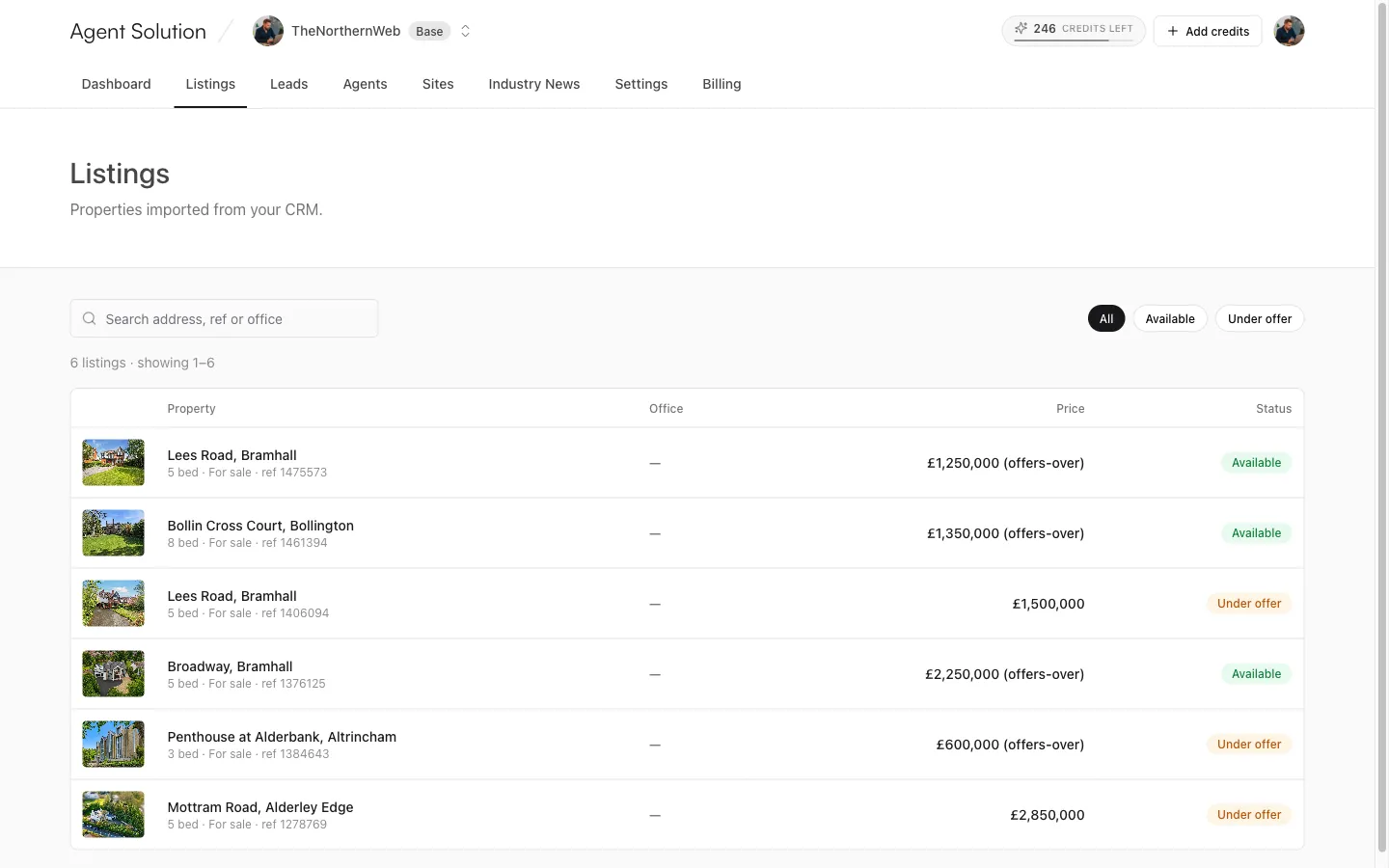Open the Sites tab
1389x868 pixels.
tap(438, 84)
